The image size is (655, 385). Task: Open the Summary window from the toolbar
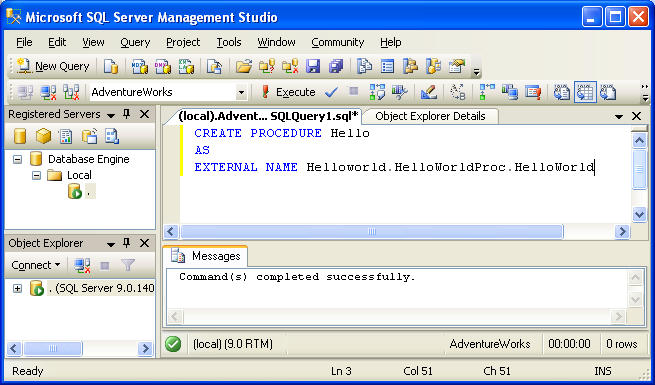coord(387,66)
